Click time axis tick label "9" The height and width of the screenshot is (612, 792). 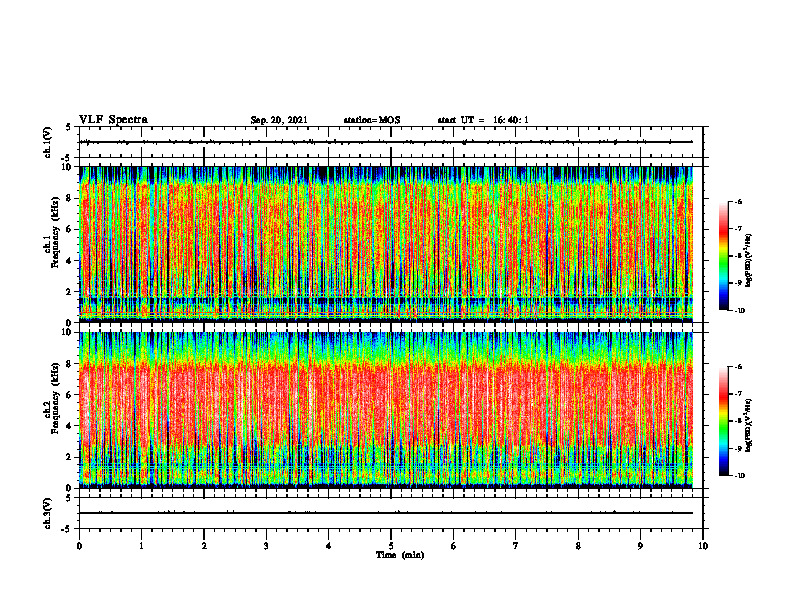pyautogui.click(x=640, y=546)
